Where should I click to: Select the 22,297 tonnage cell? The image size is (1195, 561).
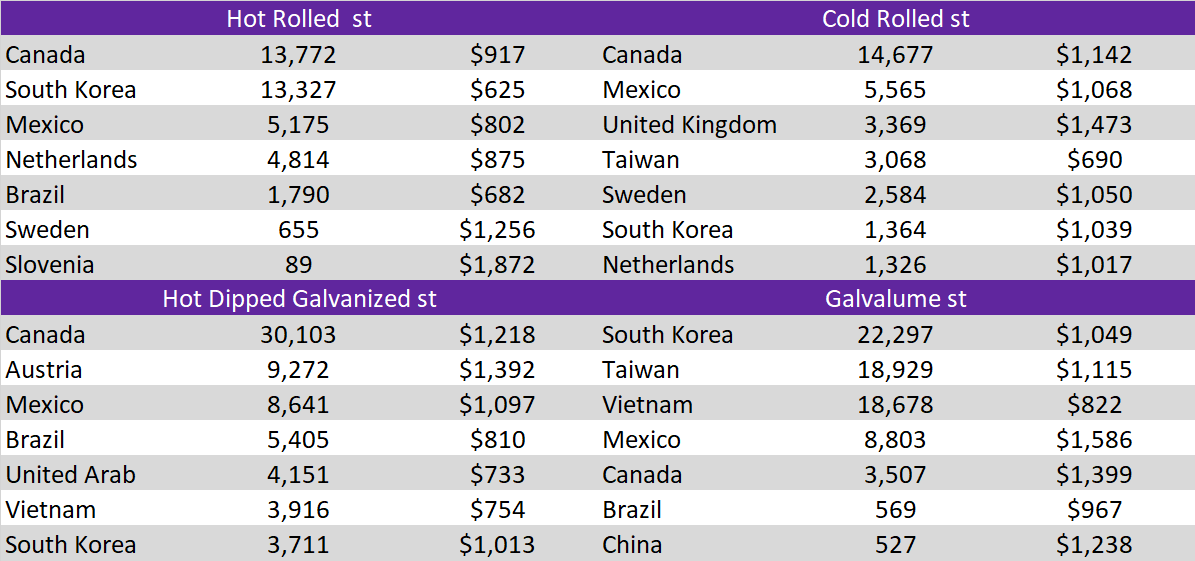click(x=895, y=335)
